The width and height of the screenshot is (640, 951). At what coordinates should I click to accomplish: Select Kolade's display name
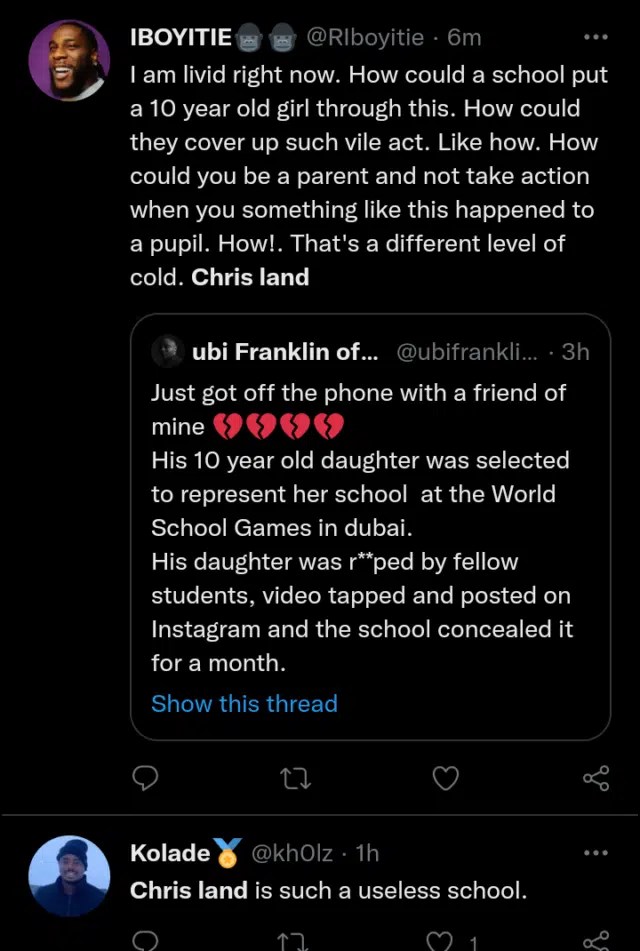[x=174, y=853]
